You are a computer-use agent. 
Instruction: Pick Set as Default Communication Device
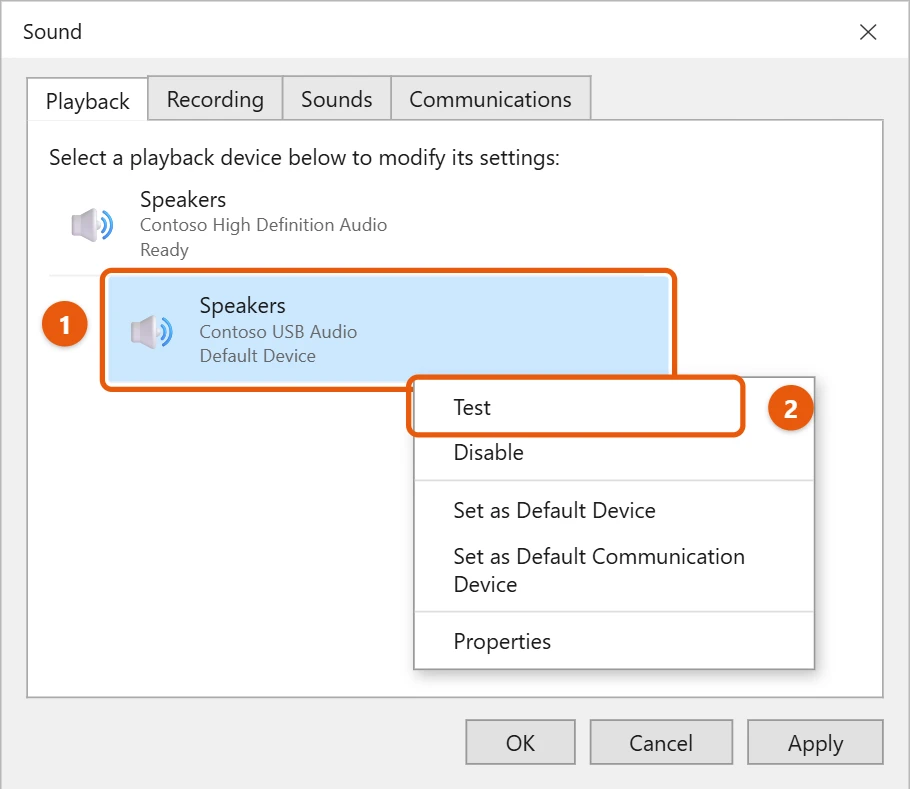(614, 570)
